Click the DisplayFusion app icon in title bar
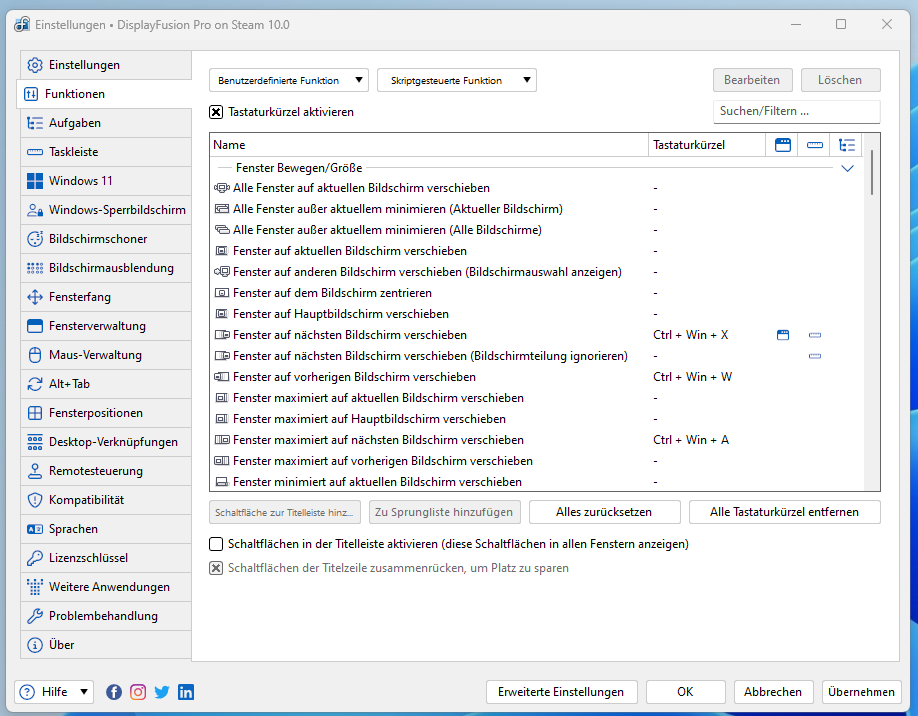918x716 pixels. click(x=22, y=25)
